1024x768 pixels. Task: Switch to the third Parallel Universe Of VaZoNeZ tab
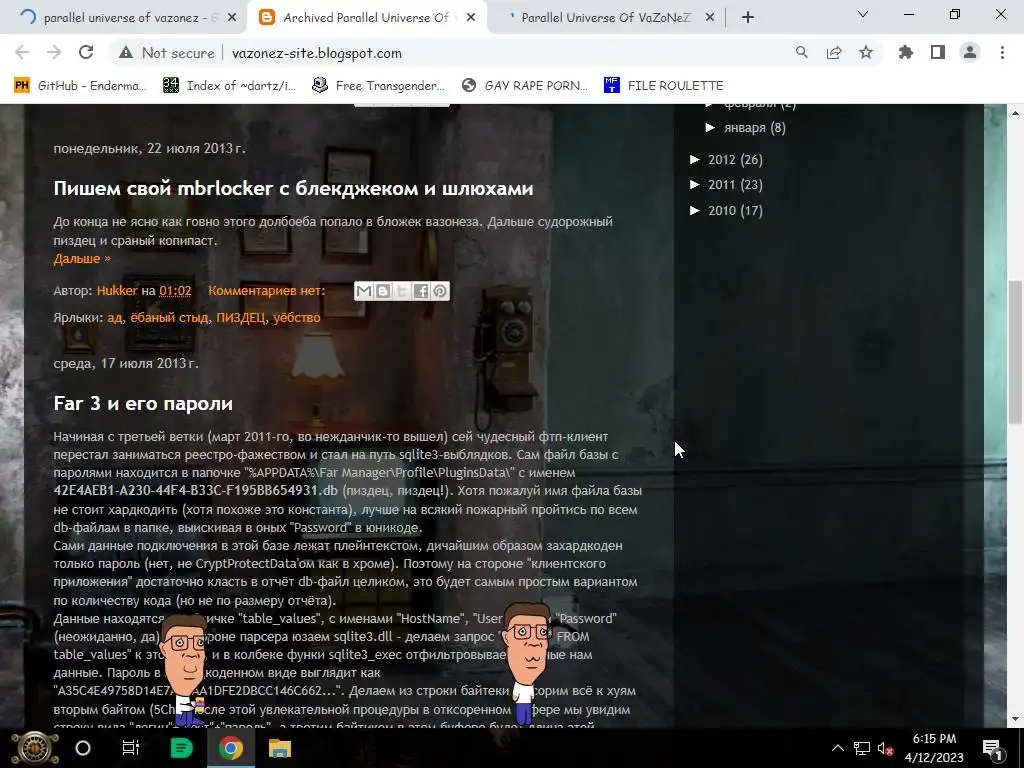click(x=605, y=18)
